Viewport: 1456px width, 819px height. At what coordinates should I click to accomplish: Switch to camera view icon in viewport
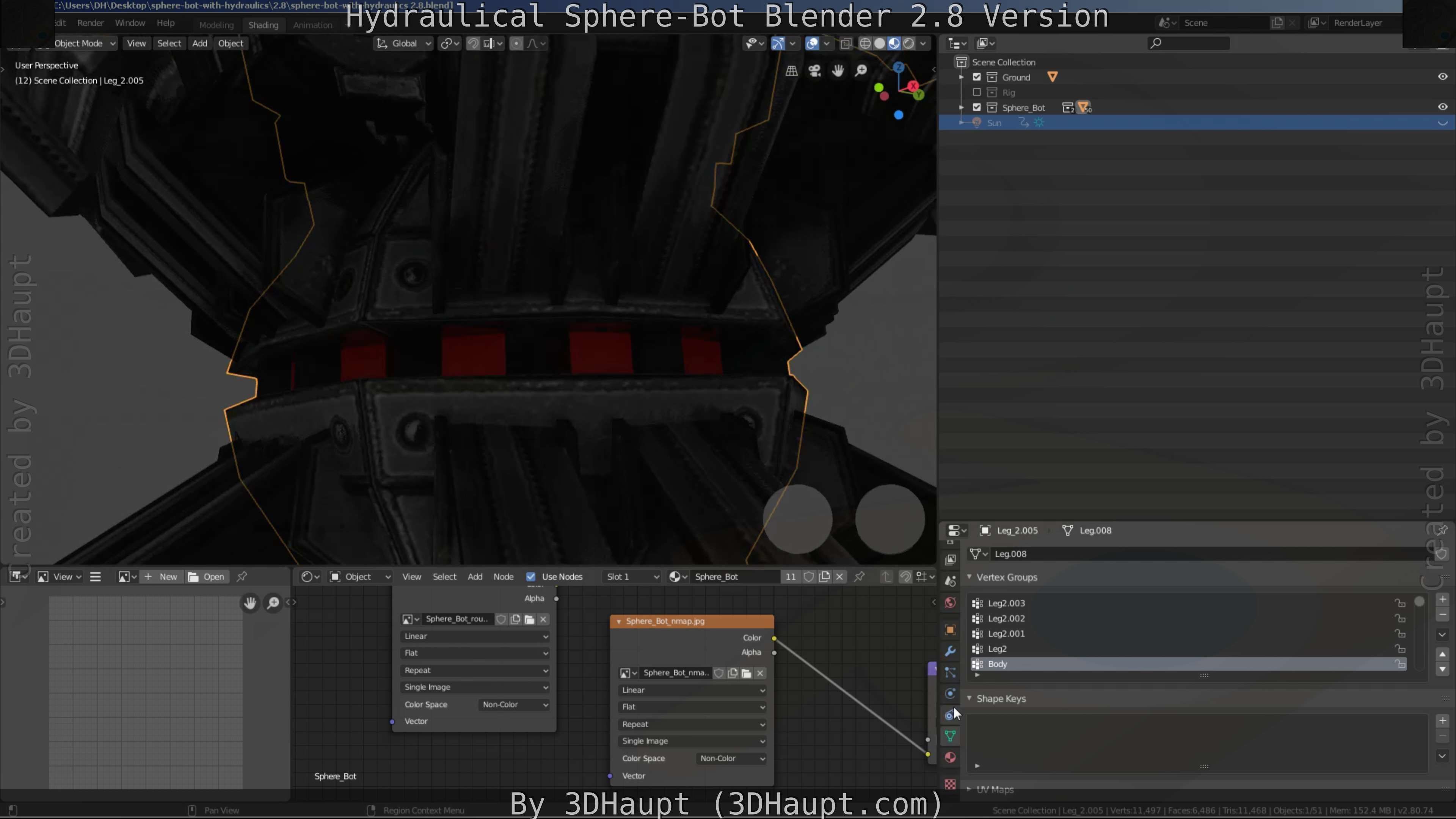(x=814, y=71)
